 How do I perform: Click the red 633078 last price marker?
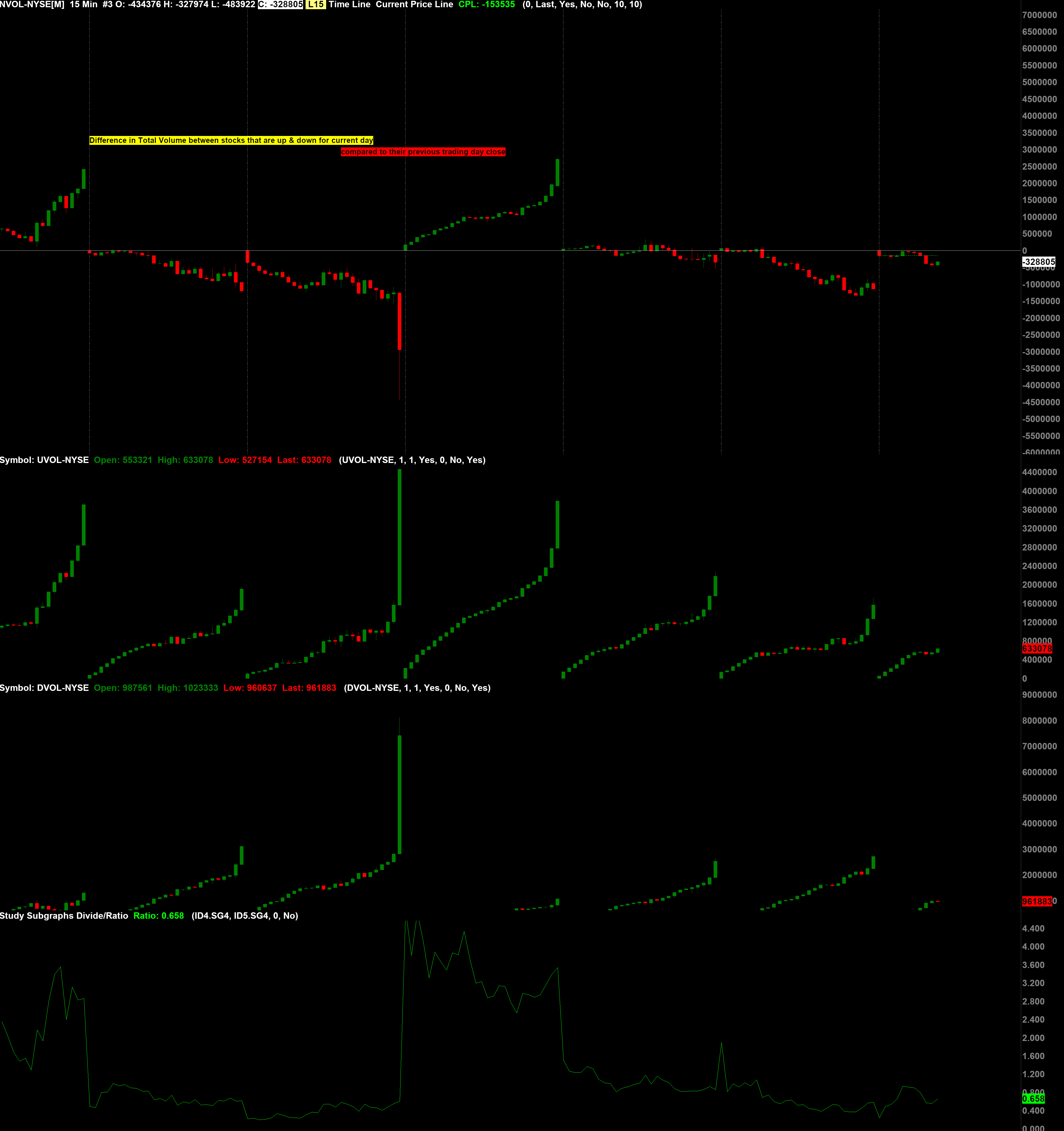(1037, 649)
